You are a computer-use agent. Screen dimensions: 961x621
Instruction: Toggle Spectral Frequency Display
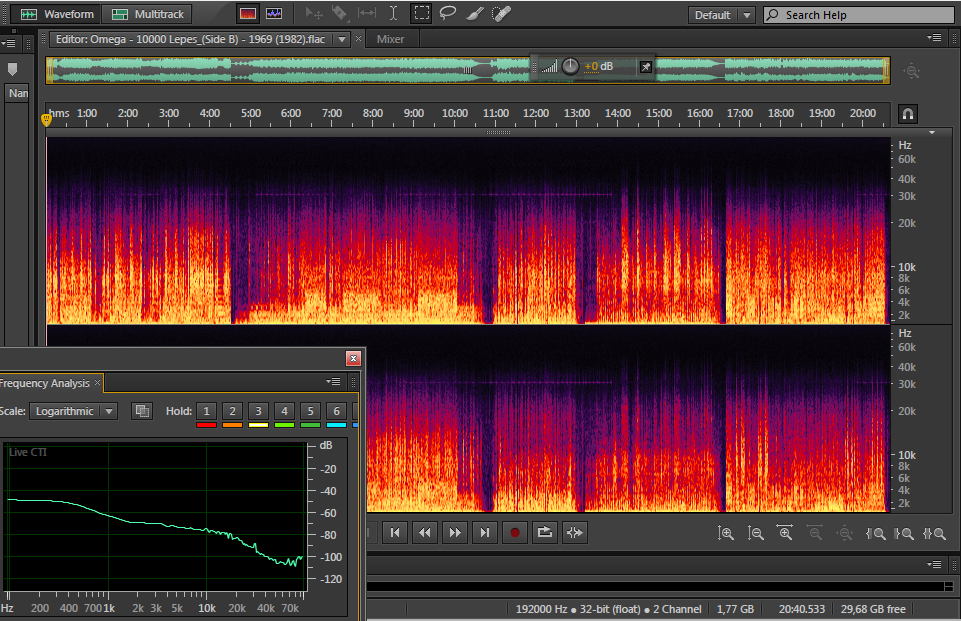247,14
